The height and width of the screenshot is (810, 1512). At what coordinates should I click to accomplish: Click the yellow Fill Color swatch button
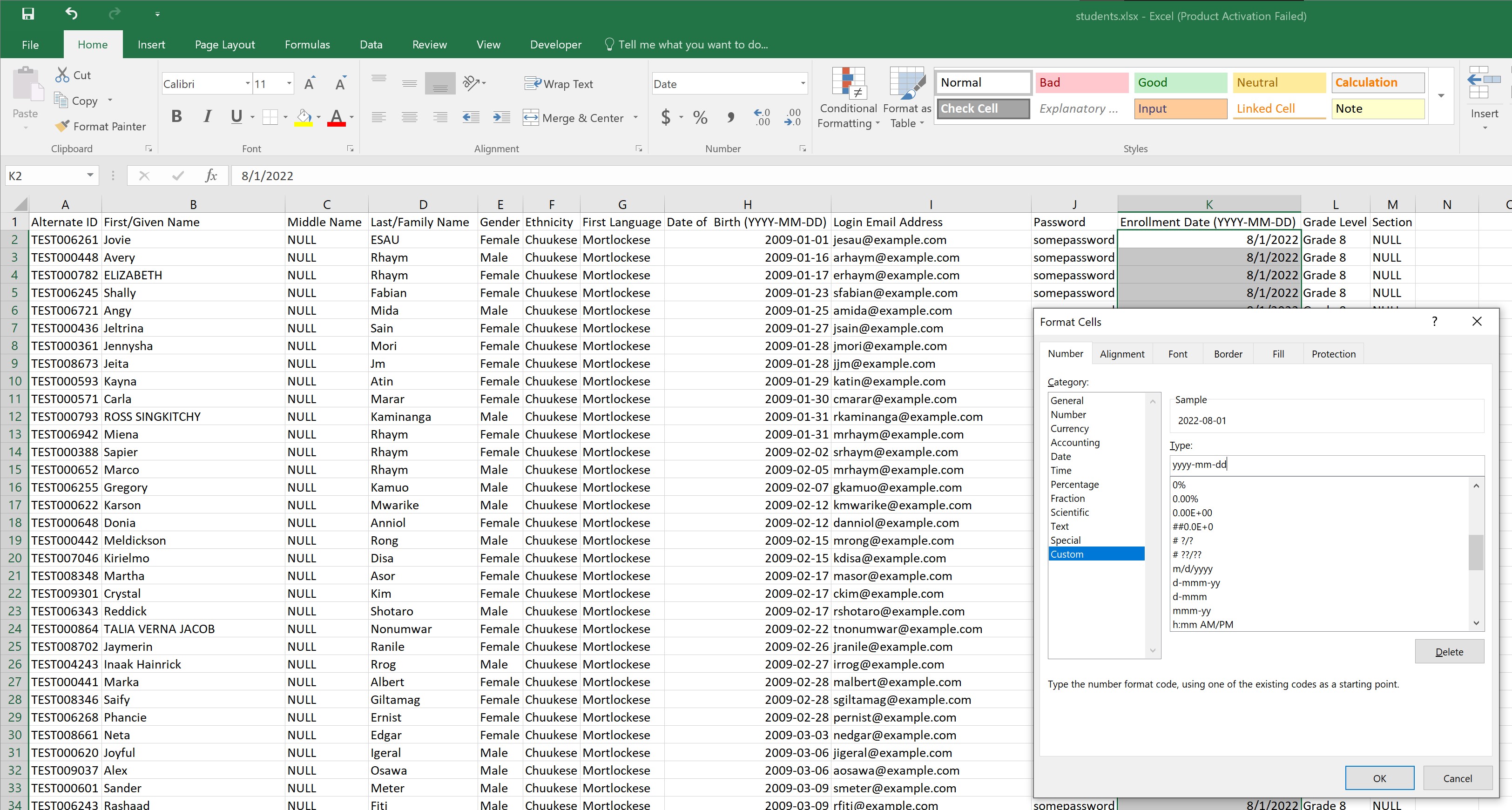[304, 117]
